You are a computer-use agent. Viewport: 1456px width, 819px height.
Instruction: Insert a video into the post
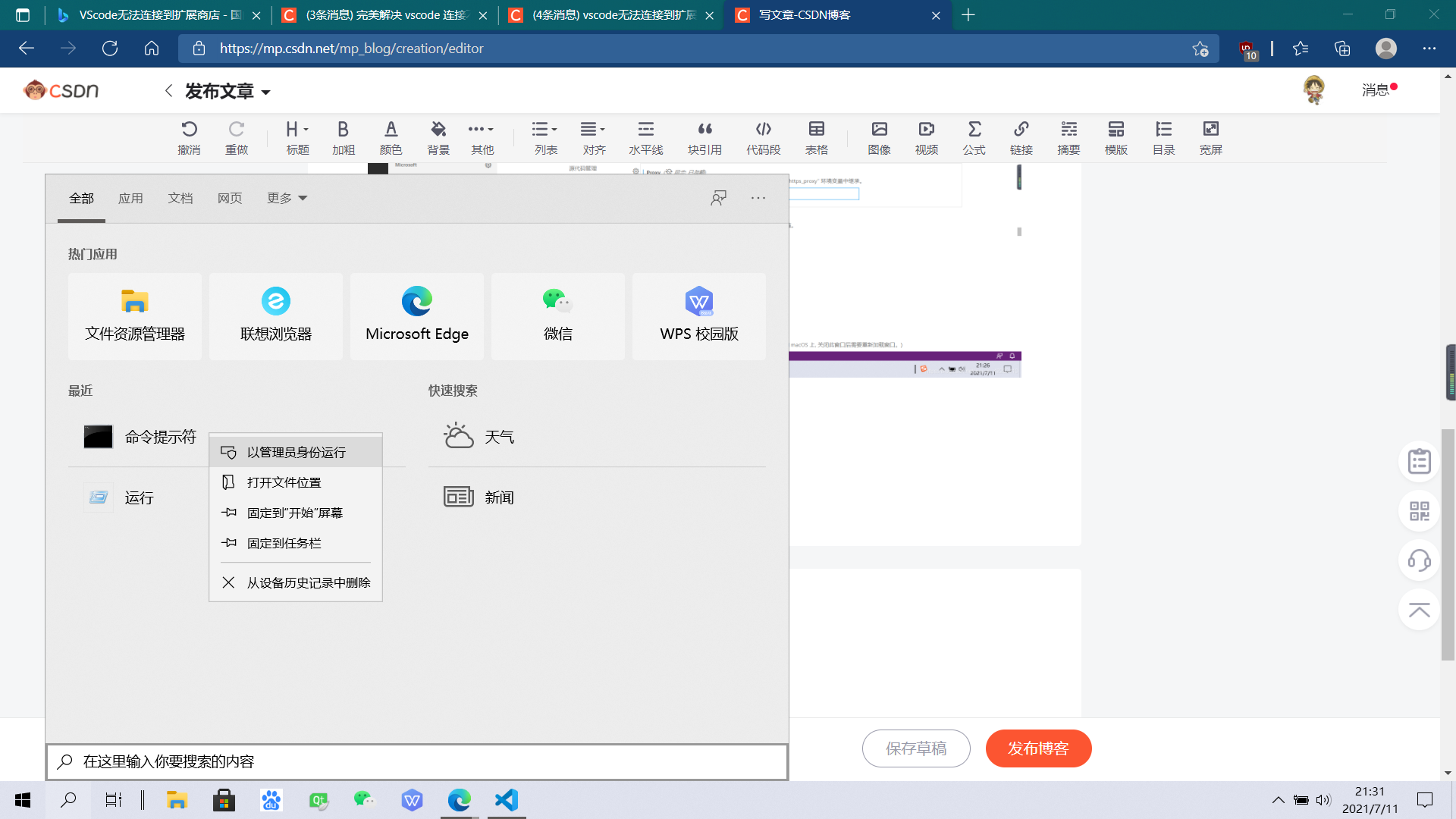[926, 136]
